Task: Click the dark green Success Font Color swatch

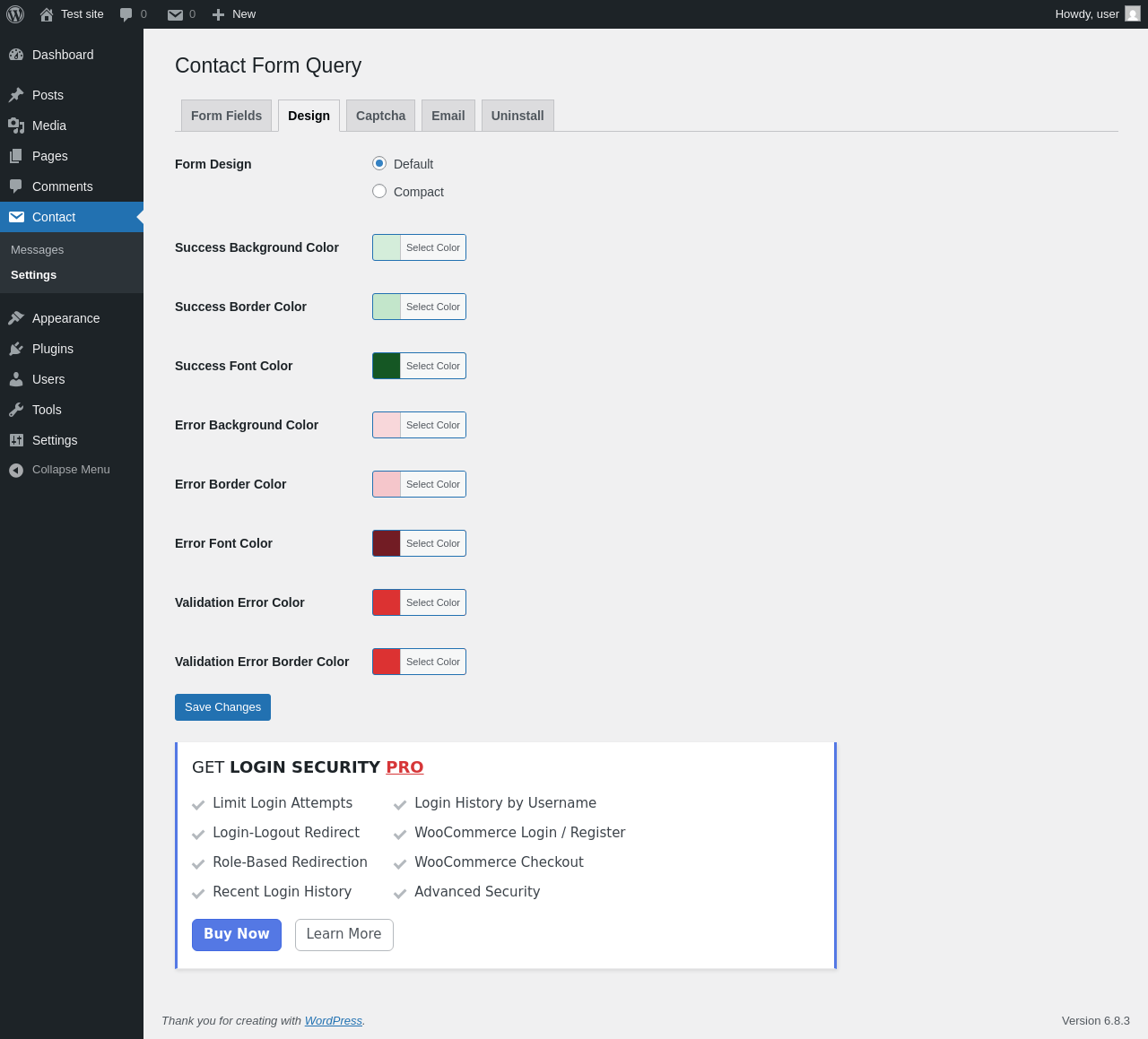Action: 387,366
